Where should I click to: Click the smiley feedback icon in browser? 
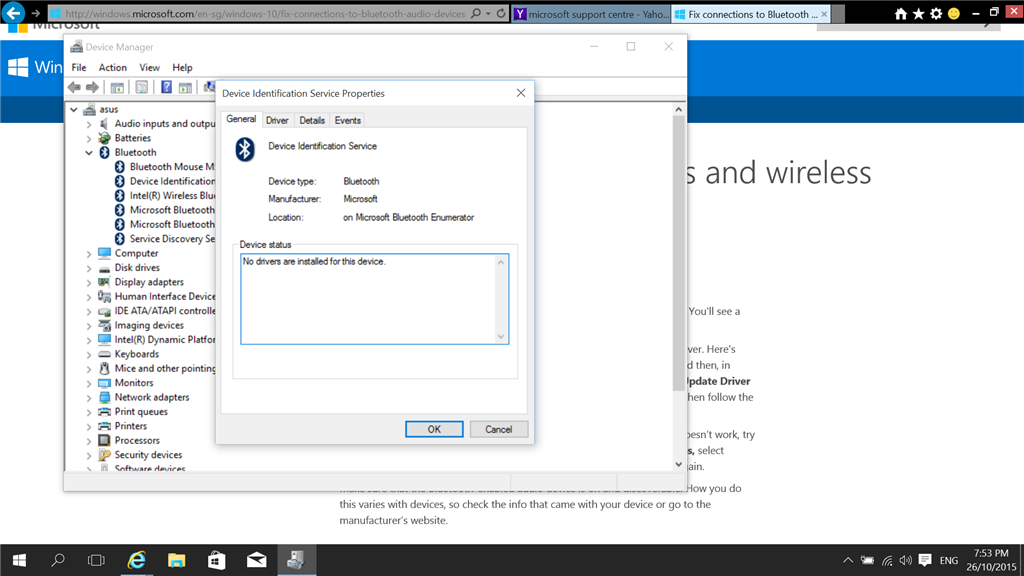(954, 14)
